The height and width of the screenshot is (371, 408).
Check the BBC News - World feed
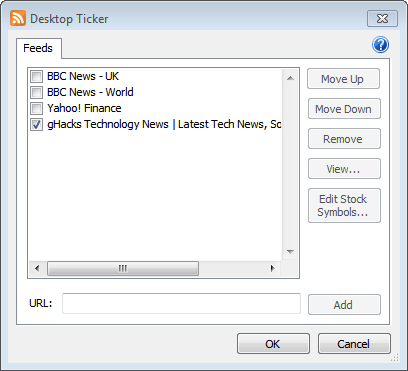tap(36, 92)
